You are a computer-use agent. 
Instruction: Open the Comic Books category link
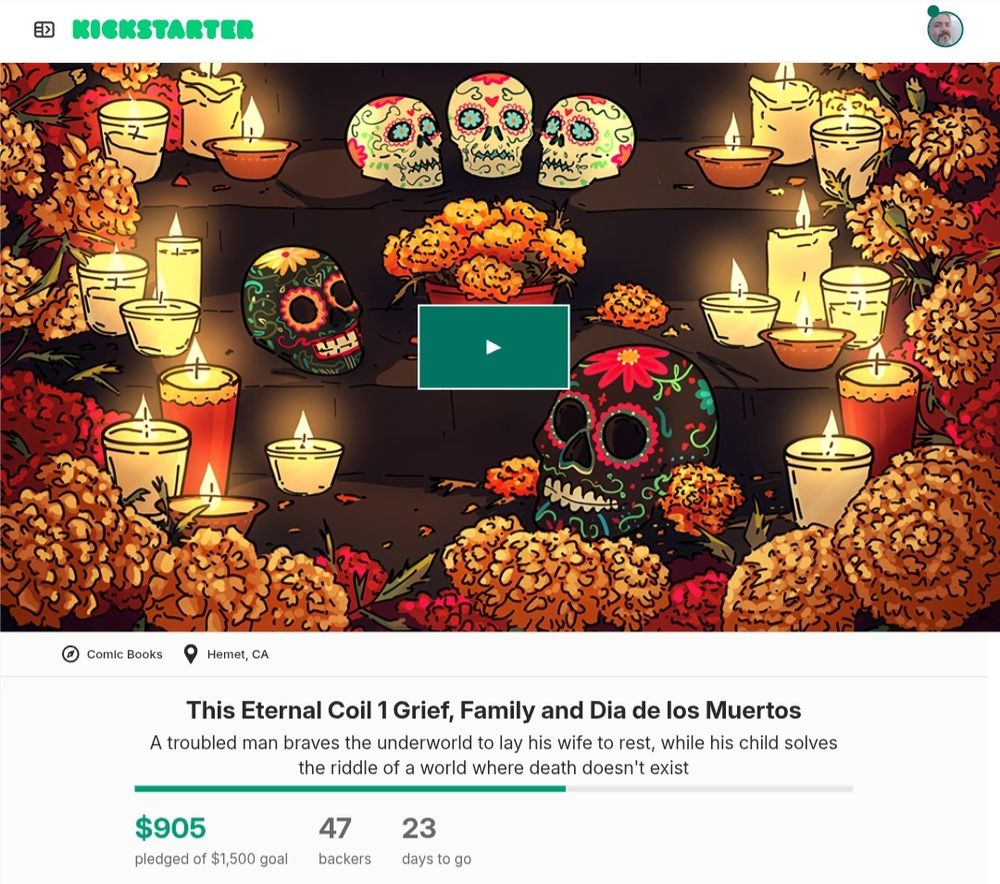click(x=124, y=654)
